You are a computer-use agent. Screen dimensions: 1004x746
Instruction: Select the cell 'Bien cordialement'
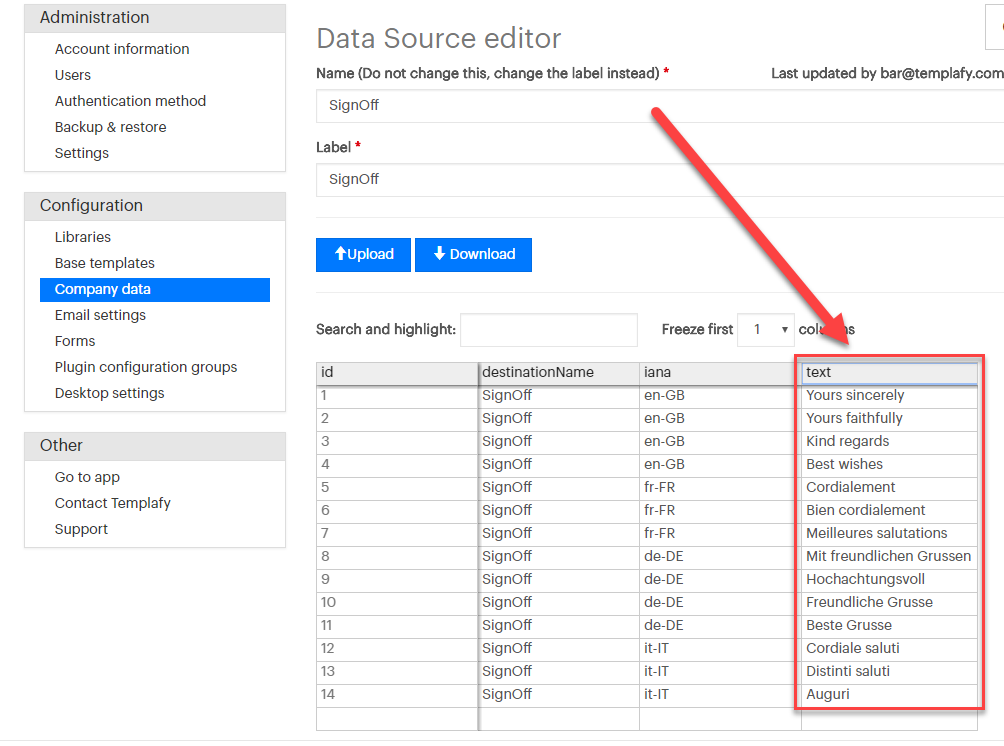pyautogui.click(x=889, y=511)
